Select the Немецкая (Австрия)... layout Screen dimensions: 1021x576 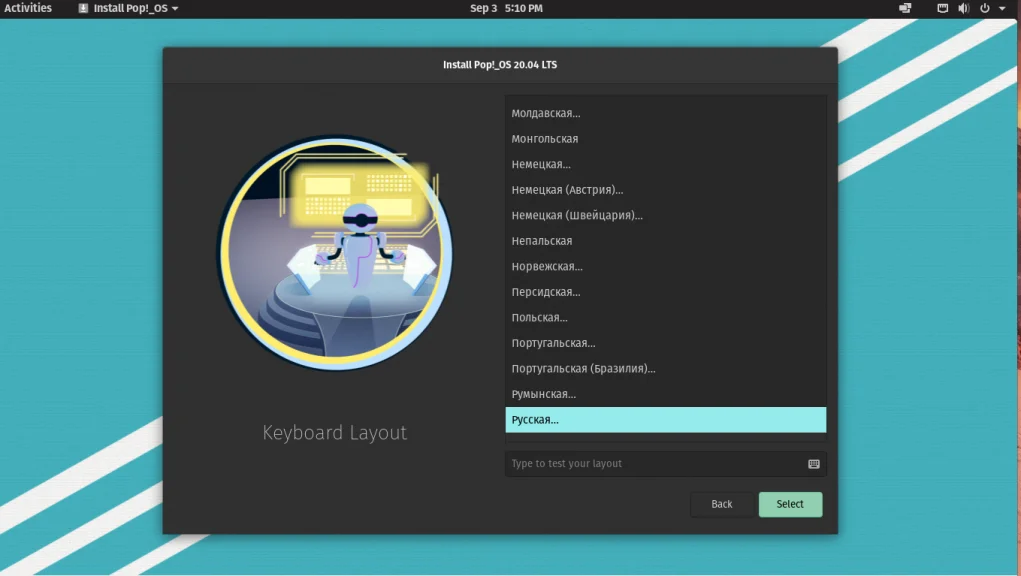(x=665, y=190)
